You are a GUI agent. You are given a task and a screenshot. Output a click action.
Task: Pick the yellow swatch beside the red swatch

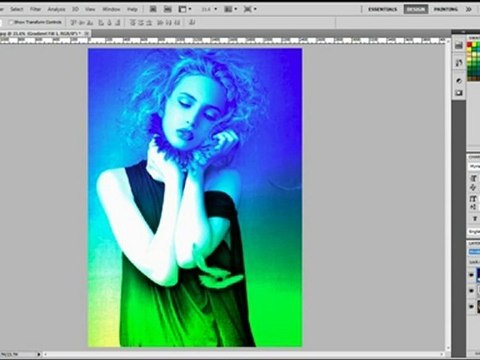(x=474, y=44)
